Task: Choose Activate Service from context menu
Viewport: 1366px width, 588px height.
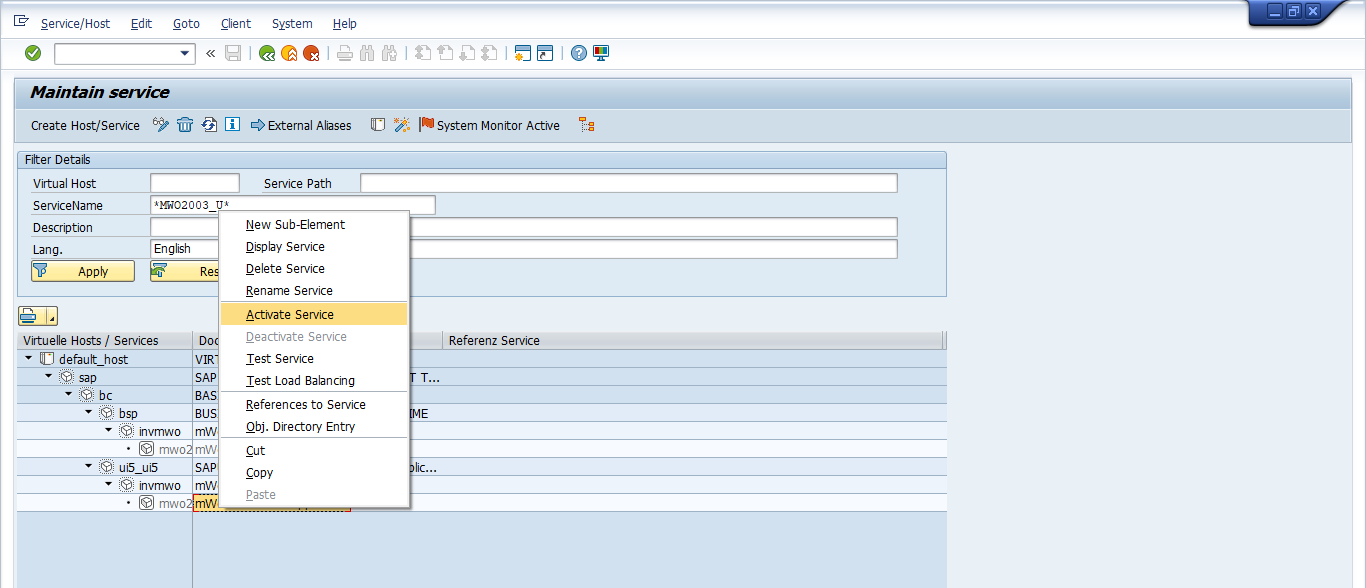Action: coord(290,315)
